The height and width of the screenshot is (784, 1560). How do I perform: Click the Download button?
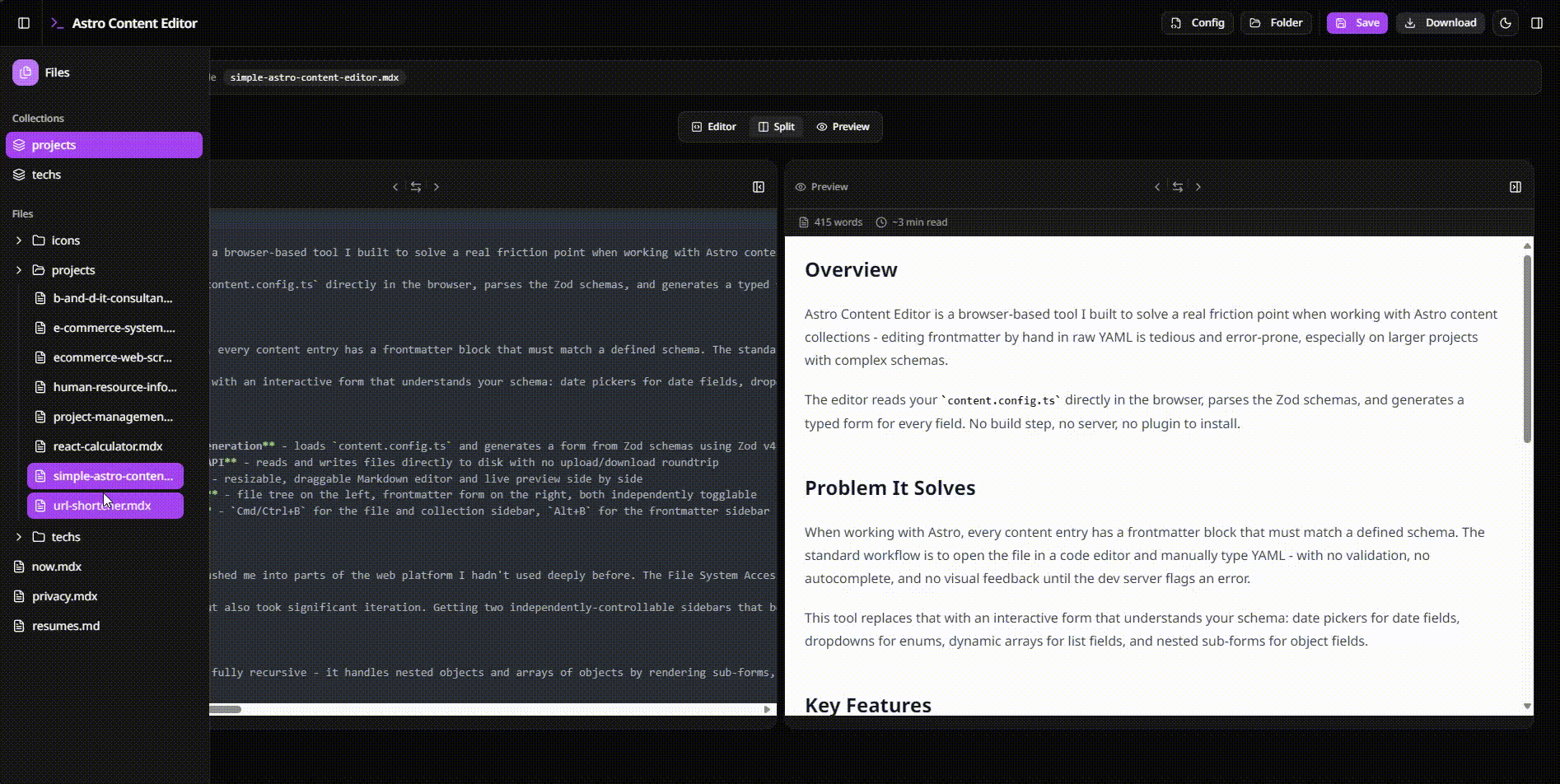[x=1441, y=23]
